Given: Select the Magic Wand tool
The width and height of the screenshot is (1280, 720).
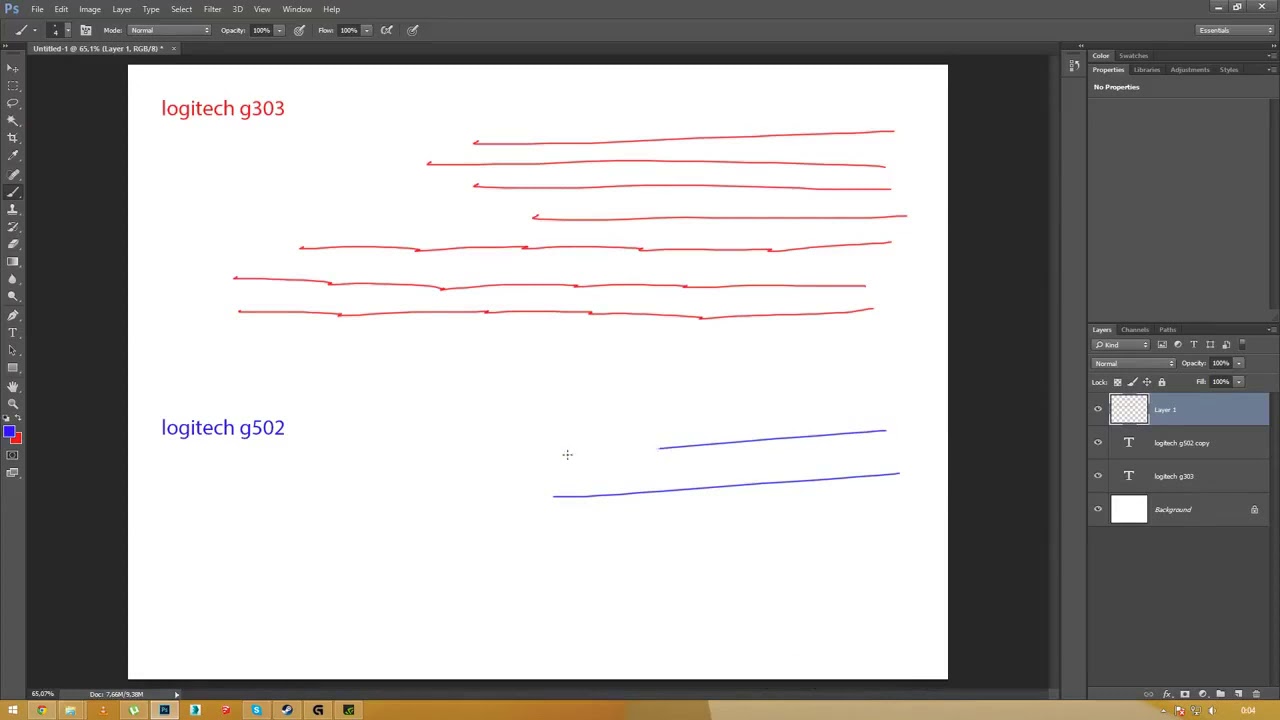Looking at the screenshot, I should 13,121.
